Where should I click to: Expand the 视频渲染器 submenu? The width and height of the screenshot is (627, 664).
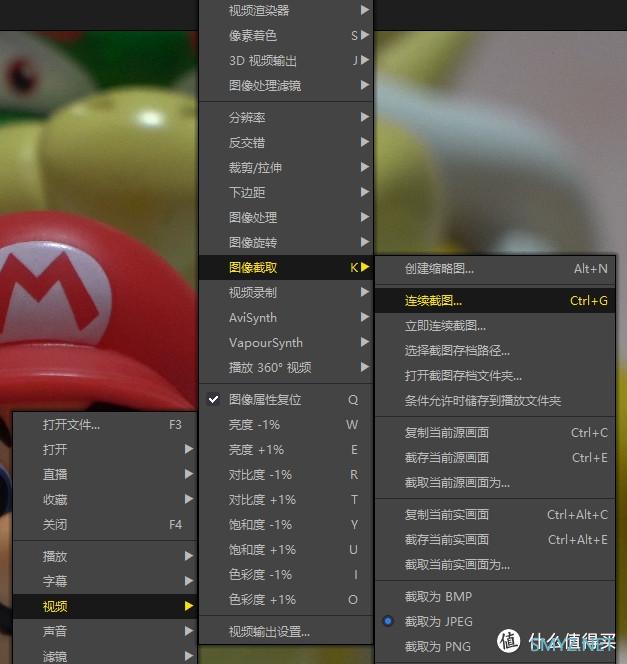pyautogui.click(x=259, y=10)
